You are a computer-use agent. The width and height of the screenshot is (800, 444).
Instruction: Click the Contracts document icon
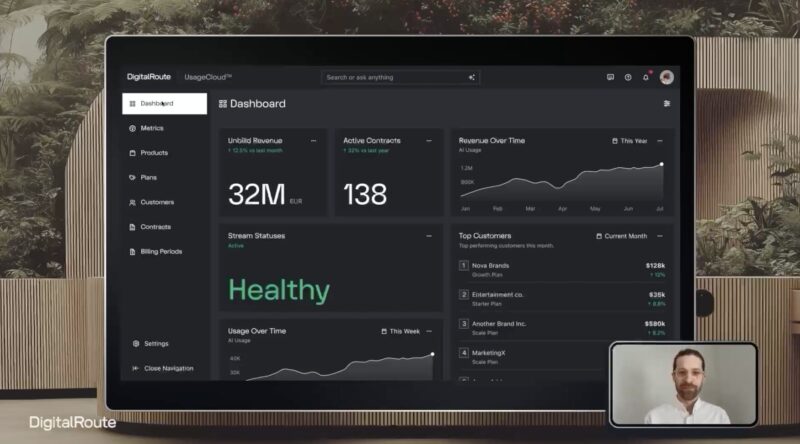coord(132,227)
